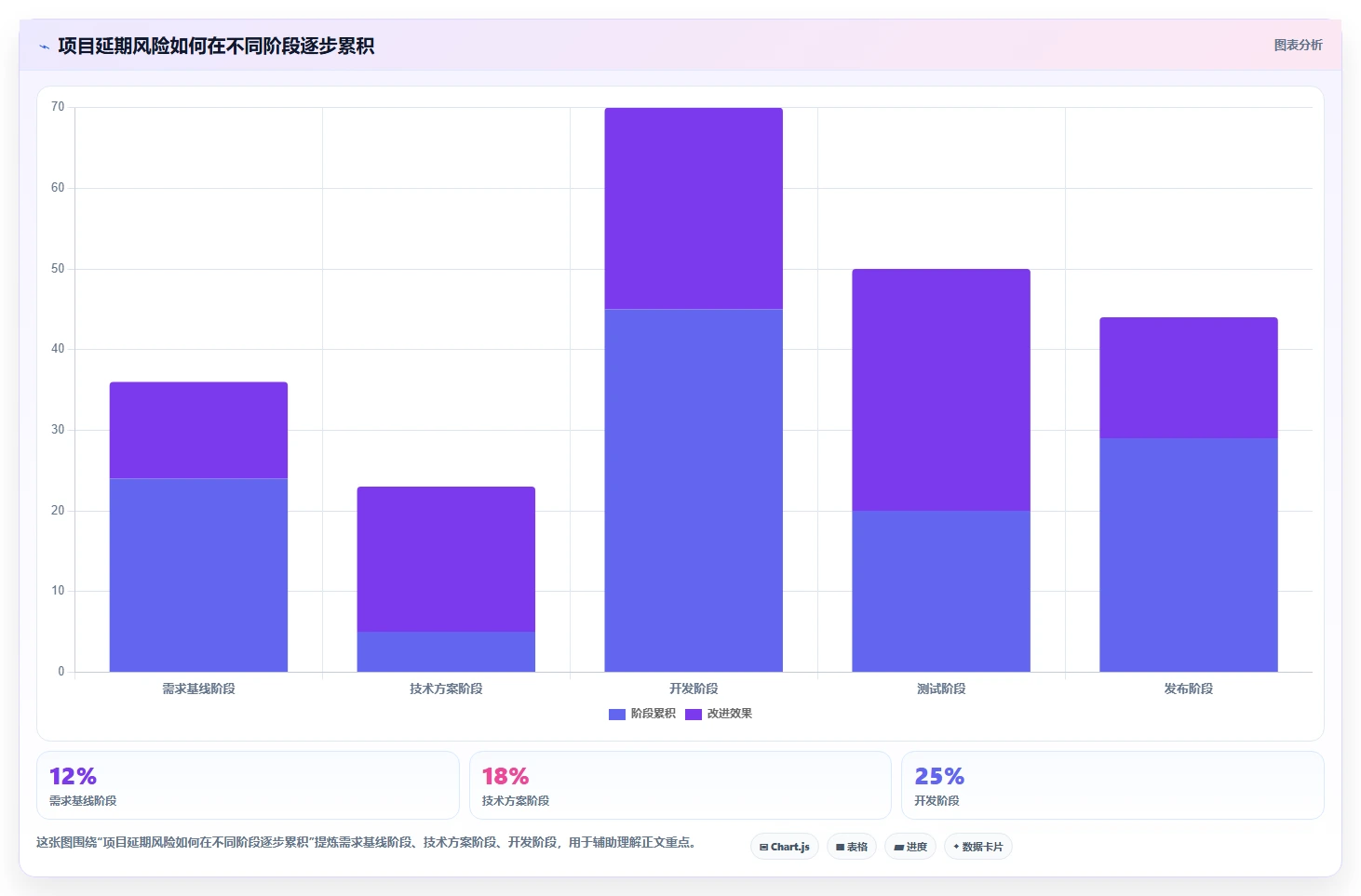Click the 10 y-axis tick value
1361x896 pixels.
coord(58,591)
